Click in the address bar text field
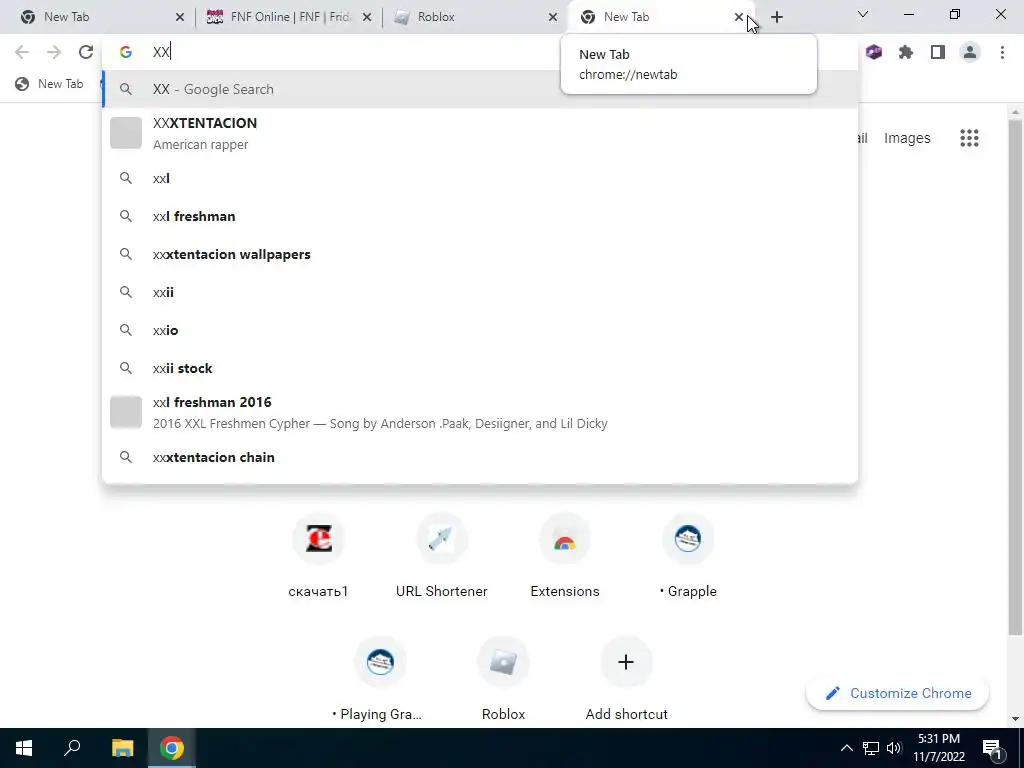Viewport: 1024px width, 768px height. 480,52
